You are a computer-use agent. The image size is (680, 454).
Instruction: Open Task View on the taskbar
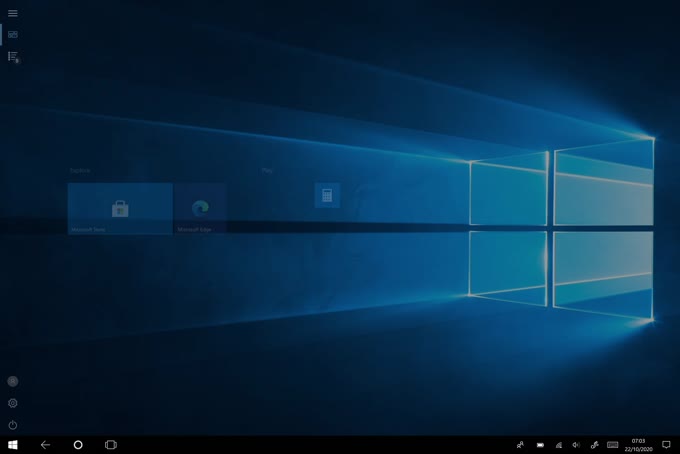click(x=111, y=444)
